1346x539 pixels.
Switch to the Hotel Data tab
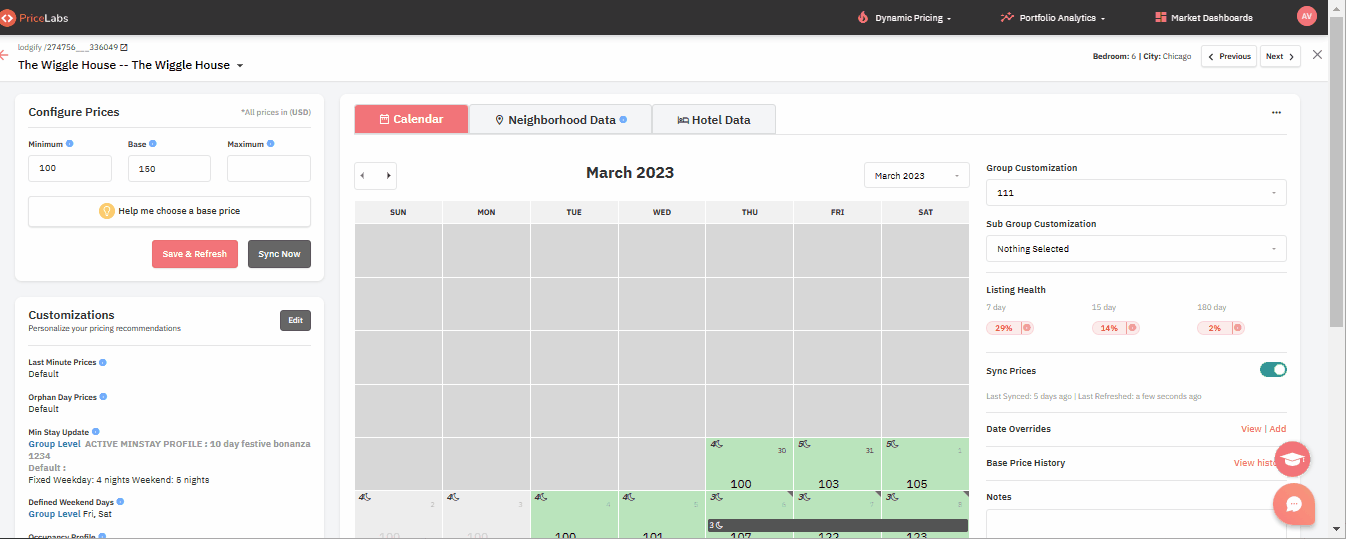click(714, 120)
